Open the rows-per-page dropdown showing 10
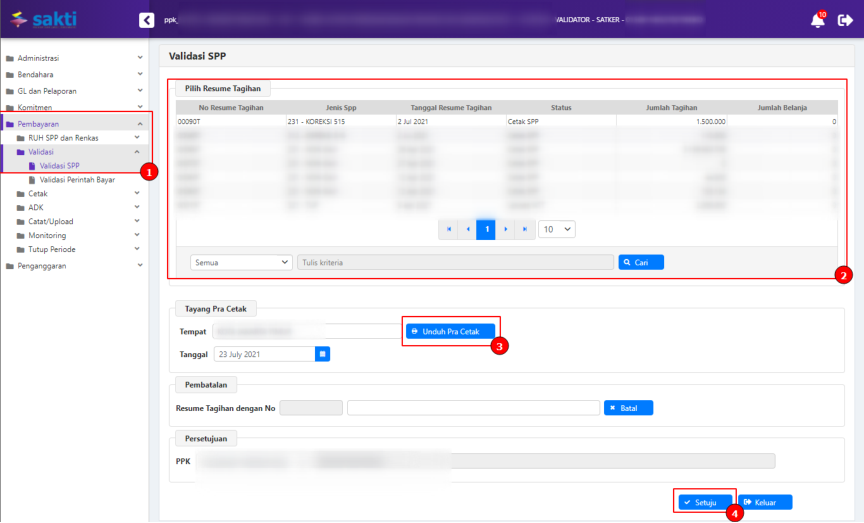This screenshot has height=523, width=864. tap(556, 229)
